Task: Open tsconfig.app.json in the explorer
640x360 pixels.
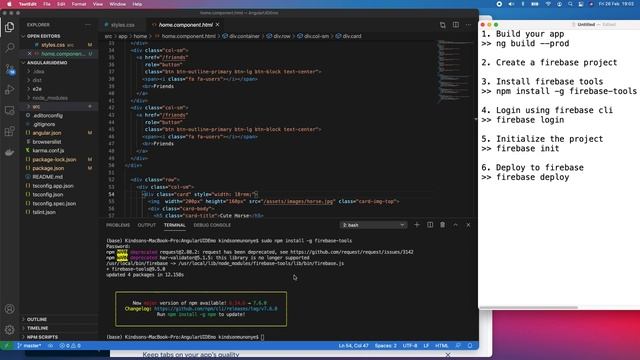Action: point(53,186)
